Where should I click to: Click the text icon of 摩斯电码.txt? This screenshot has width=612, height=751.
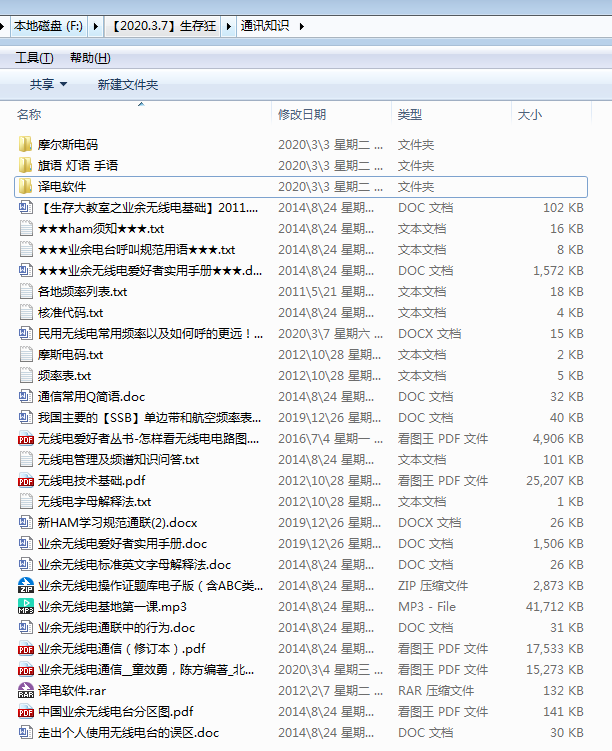click(25, 354)
